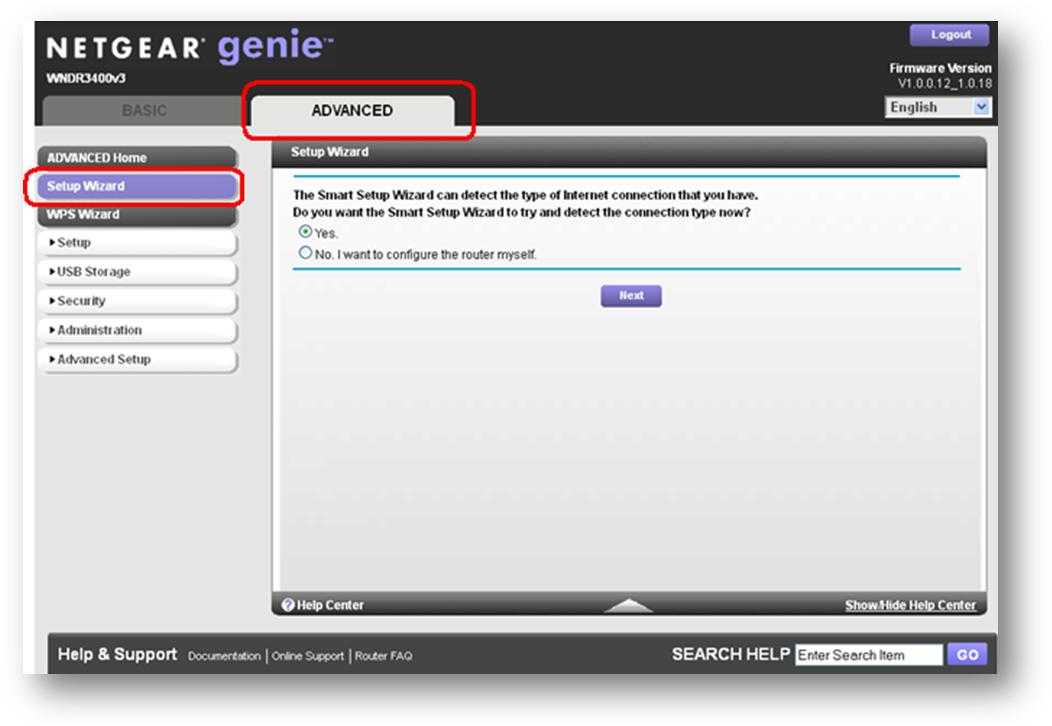
Task: Expand the Security section
Action: coord(137,301)
